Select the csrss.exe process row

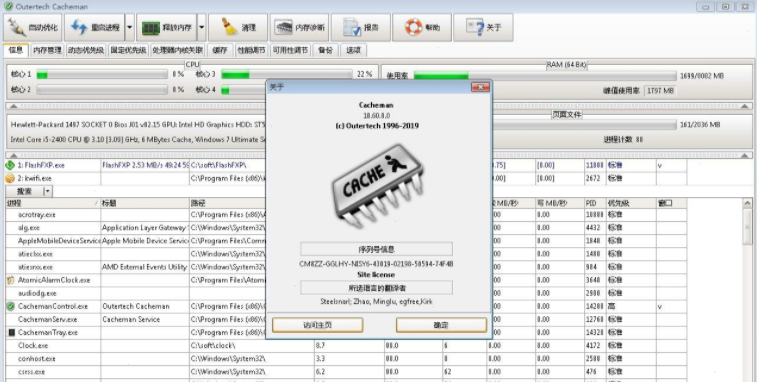pos(346,372)
